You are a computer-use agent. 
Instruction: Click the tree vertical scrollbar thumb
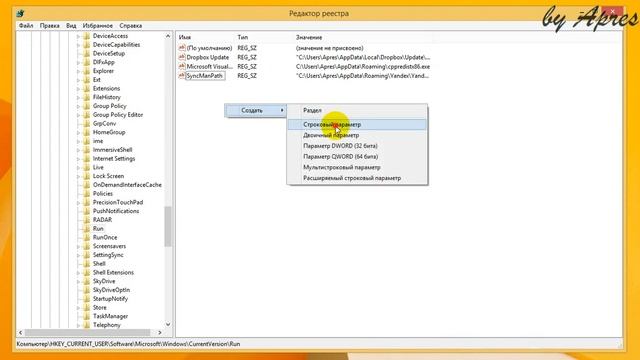168,227
